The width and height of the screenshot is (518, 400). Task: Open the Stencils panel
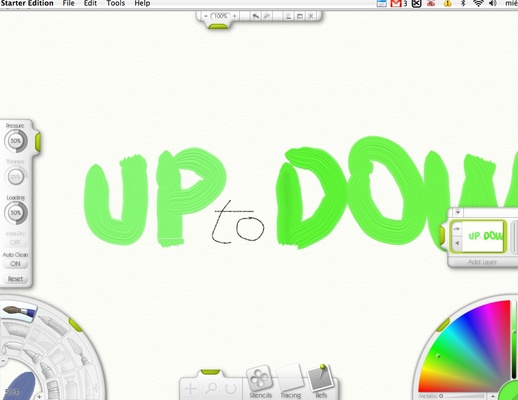coord(260,382)
